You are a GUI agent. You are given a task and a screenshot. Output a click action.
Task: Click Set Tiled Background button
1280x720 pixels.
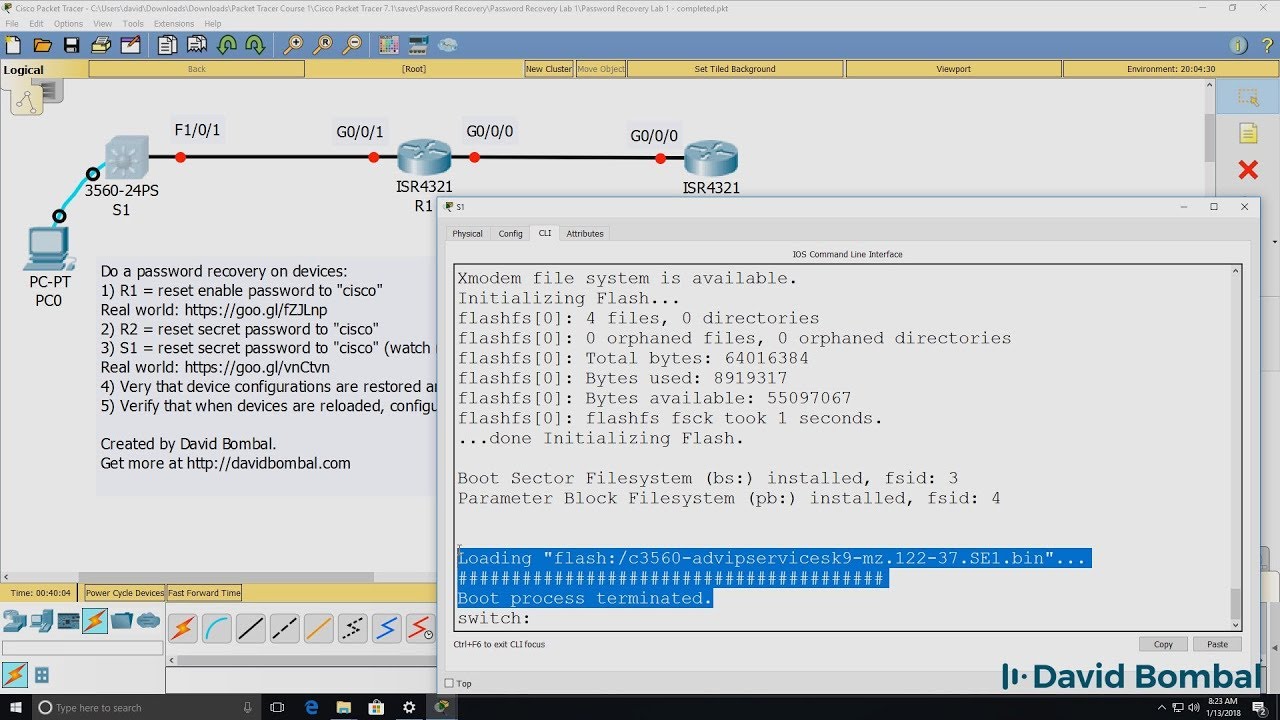pyautogui.click(x=735, y=69)
